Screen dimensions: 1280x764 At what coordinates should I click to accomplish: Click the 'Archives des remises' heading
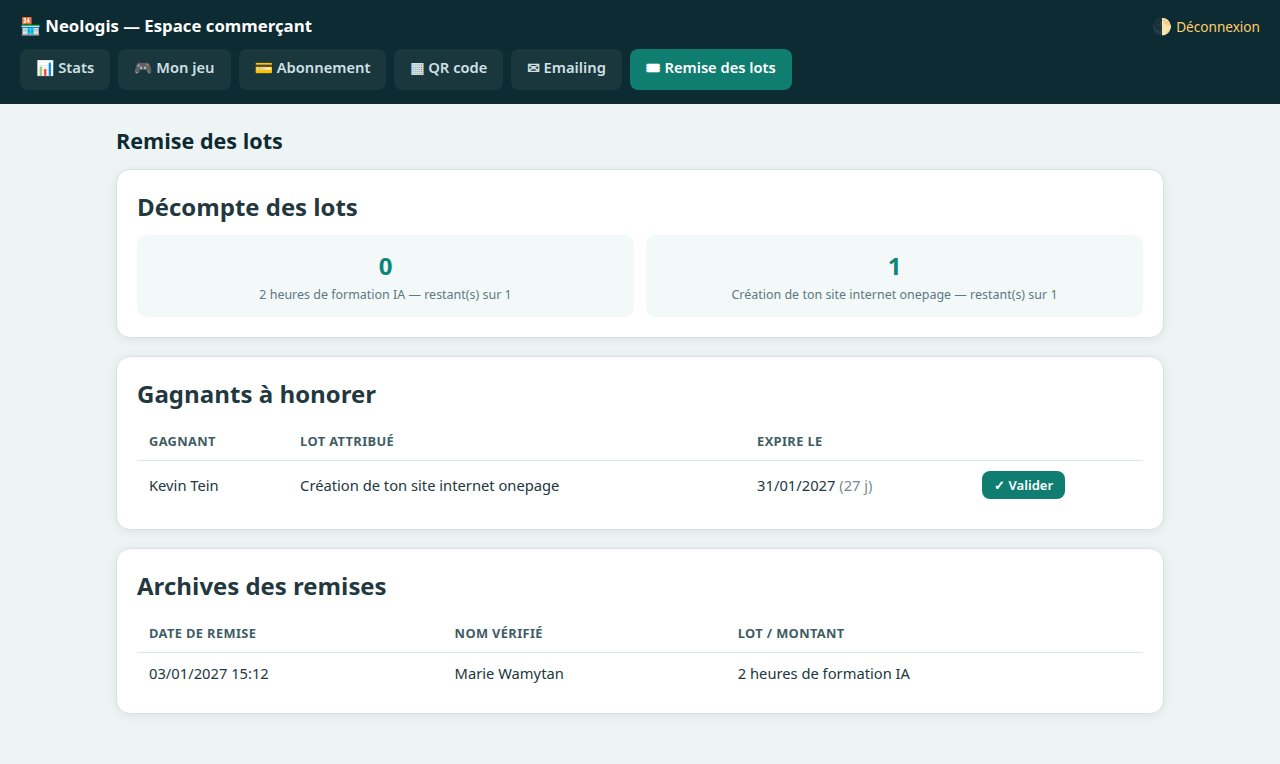261,587
